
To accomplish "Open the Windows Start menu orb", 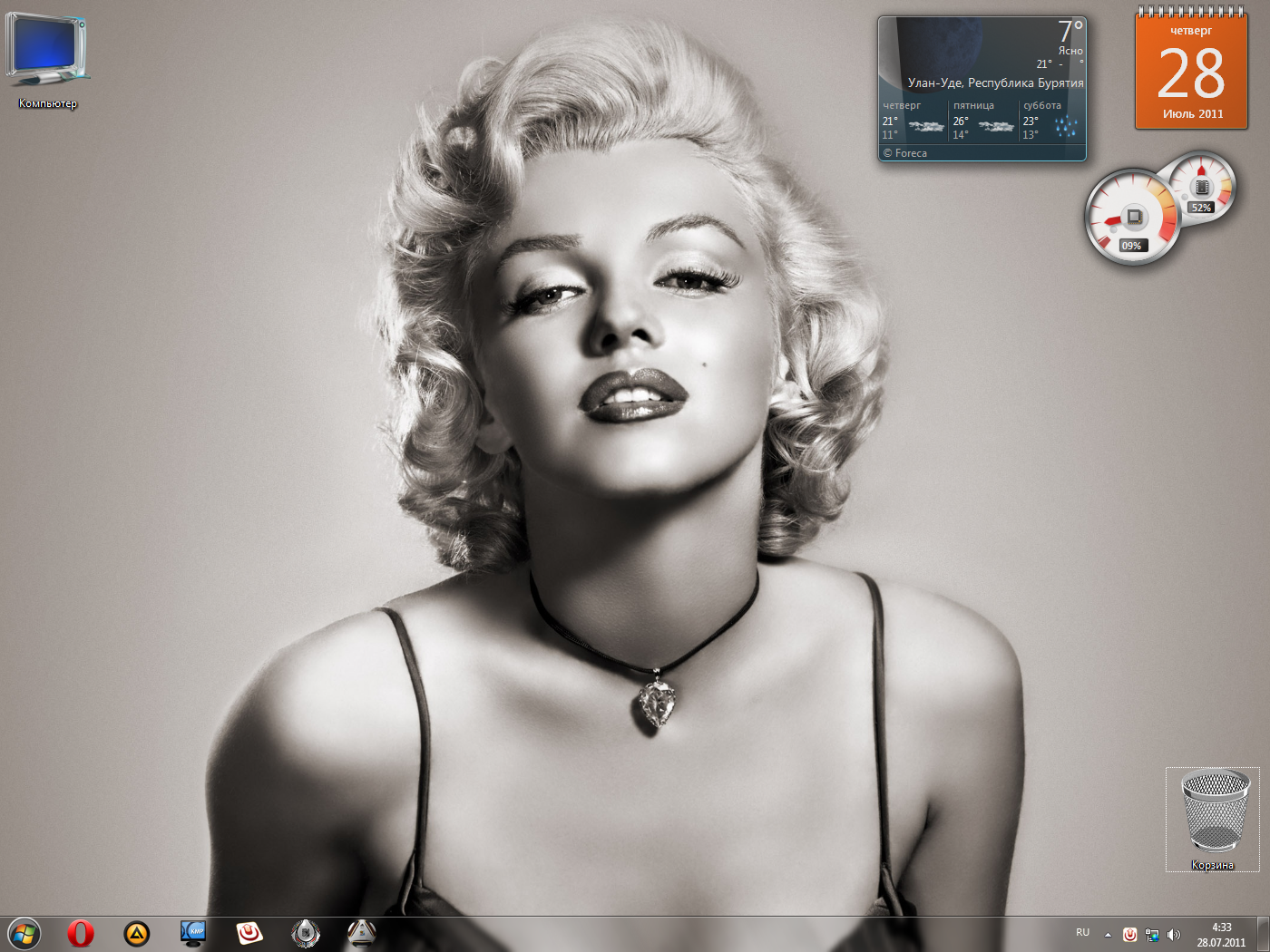I will click(24, 933).
